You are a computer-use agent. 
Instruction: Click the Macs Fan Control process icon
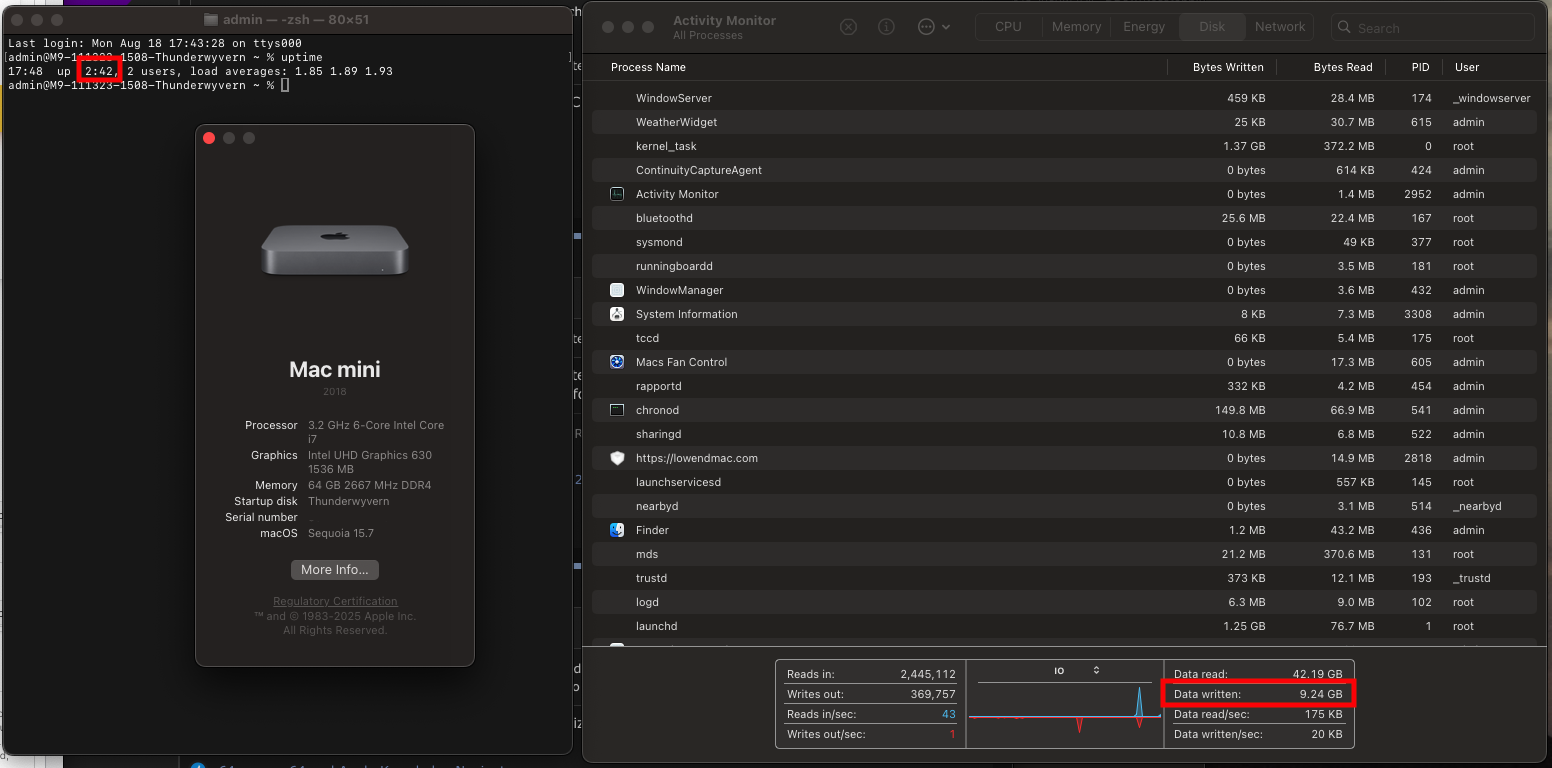coord(617,362)
